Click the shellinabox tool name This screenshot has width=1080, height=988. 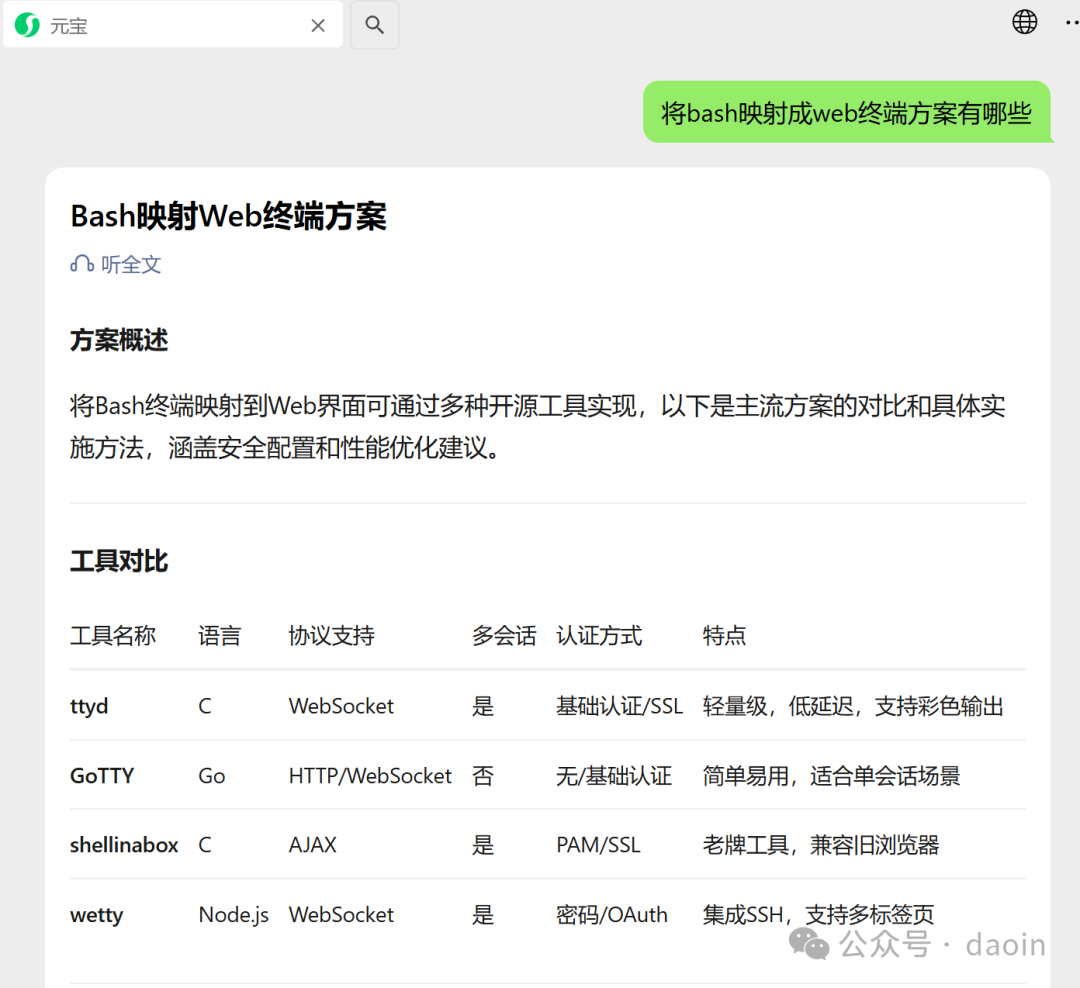[124, 845]
